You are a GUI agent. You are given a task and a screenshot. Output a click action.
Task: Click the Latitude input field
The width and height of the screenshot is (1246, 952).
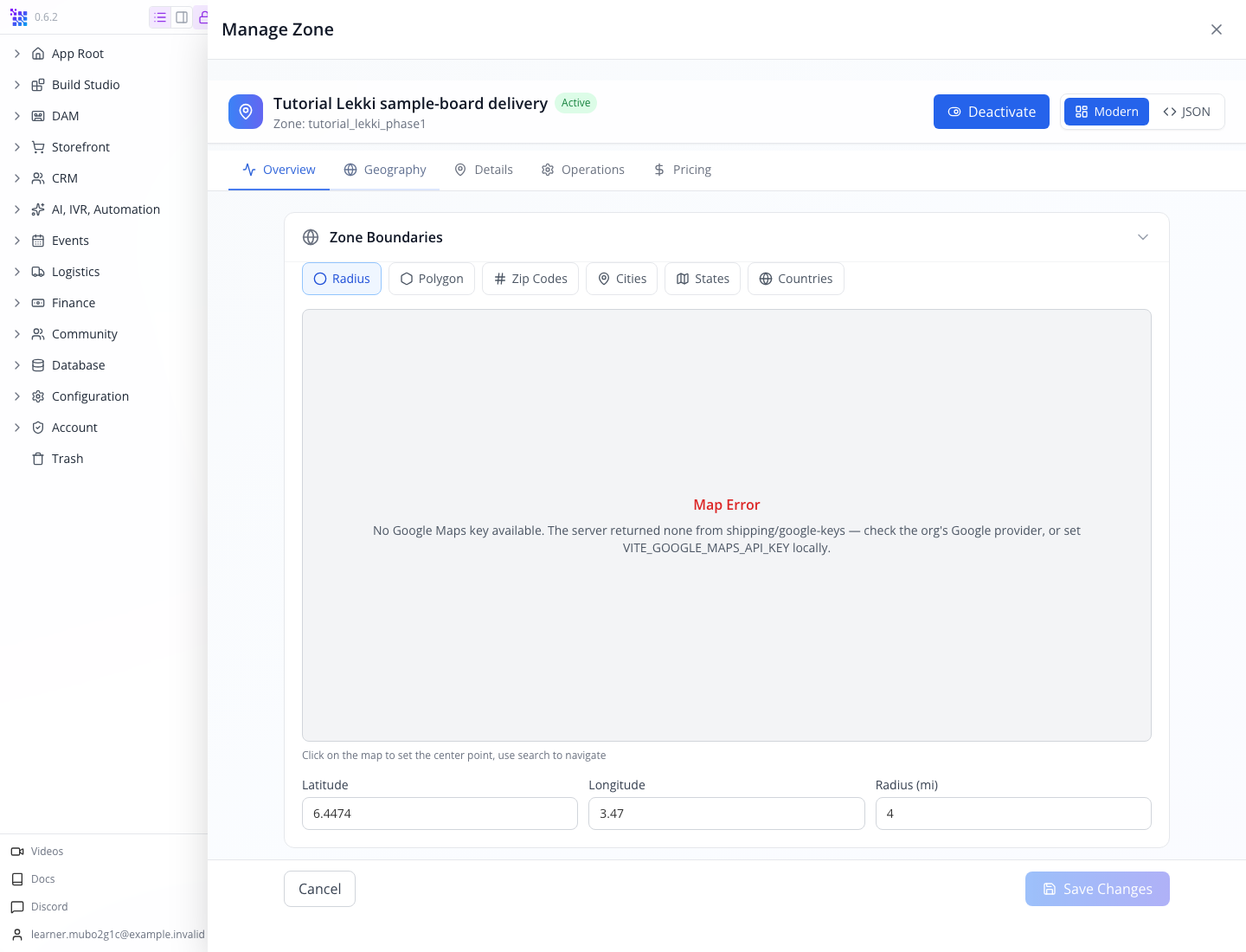click(440, 814)
